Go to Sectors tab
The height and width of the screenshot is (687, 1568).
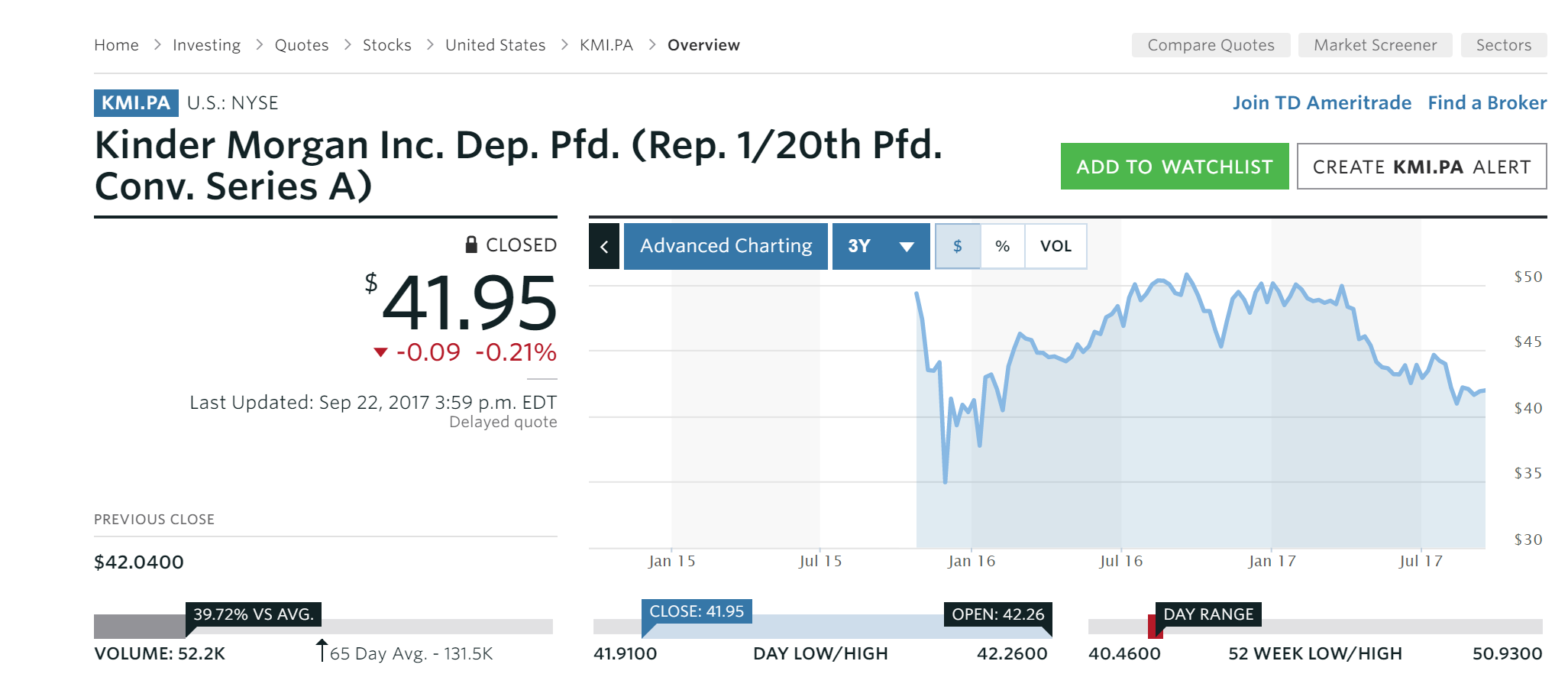pos(1503,45)
